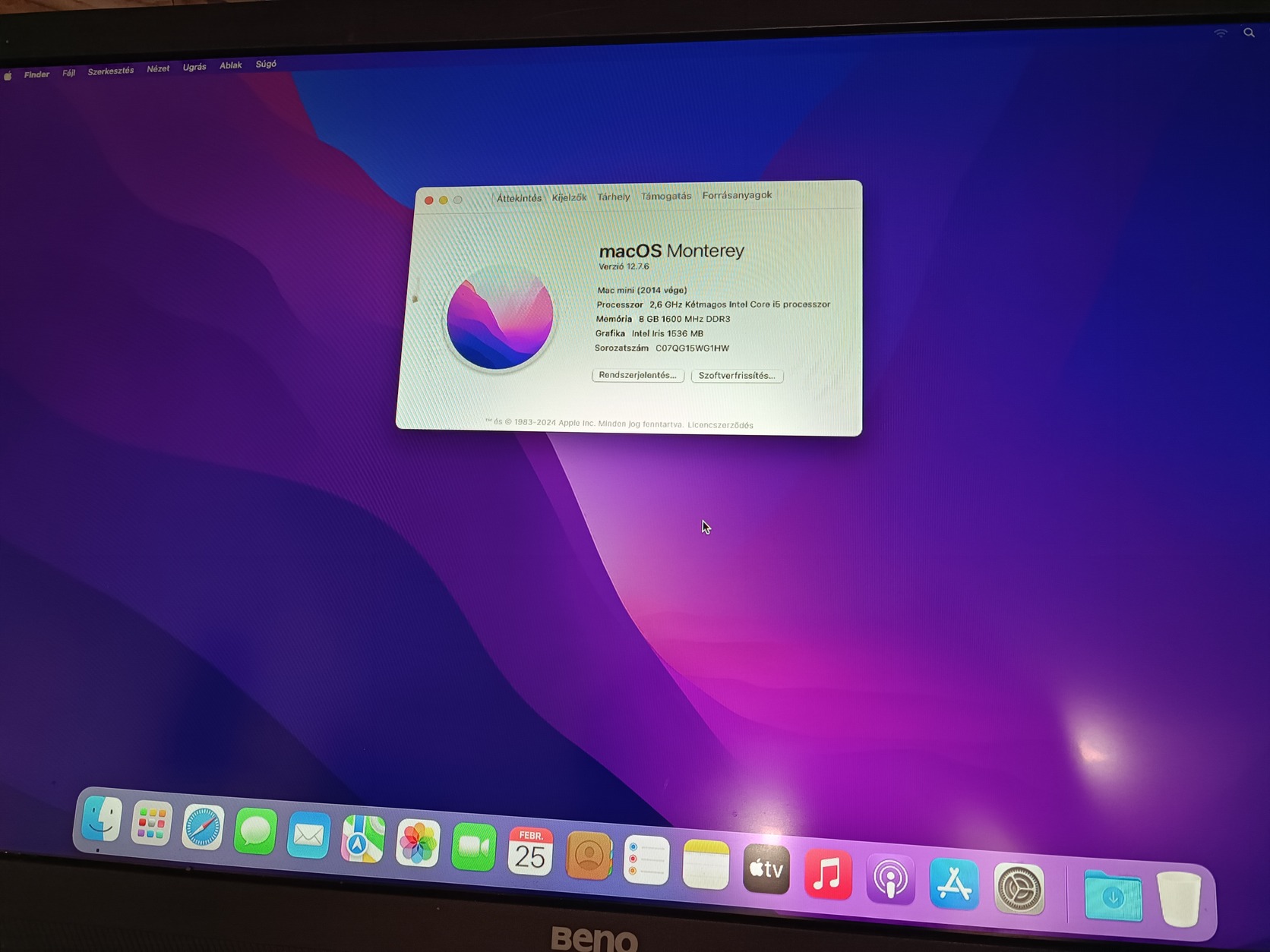This screenshot has height=952, width=1270.
Task: Open the Mail app in Dock
Action: (x=308, y=835)
